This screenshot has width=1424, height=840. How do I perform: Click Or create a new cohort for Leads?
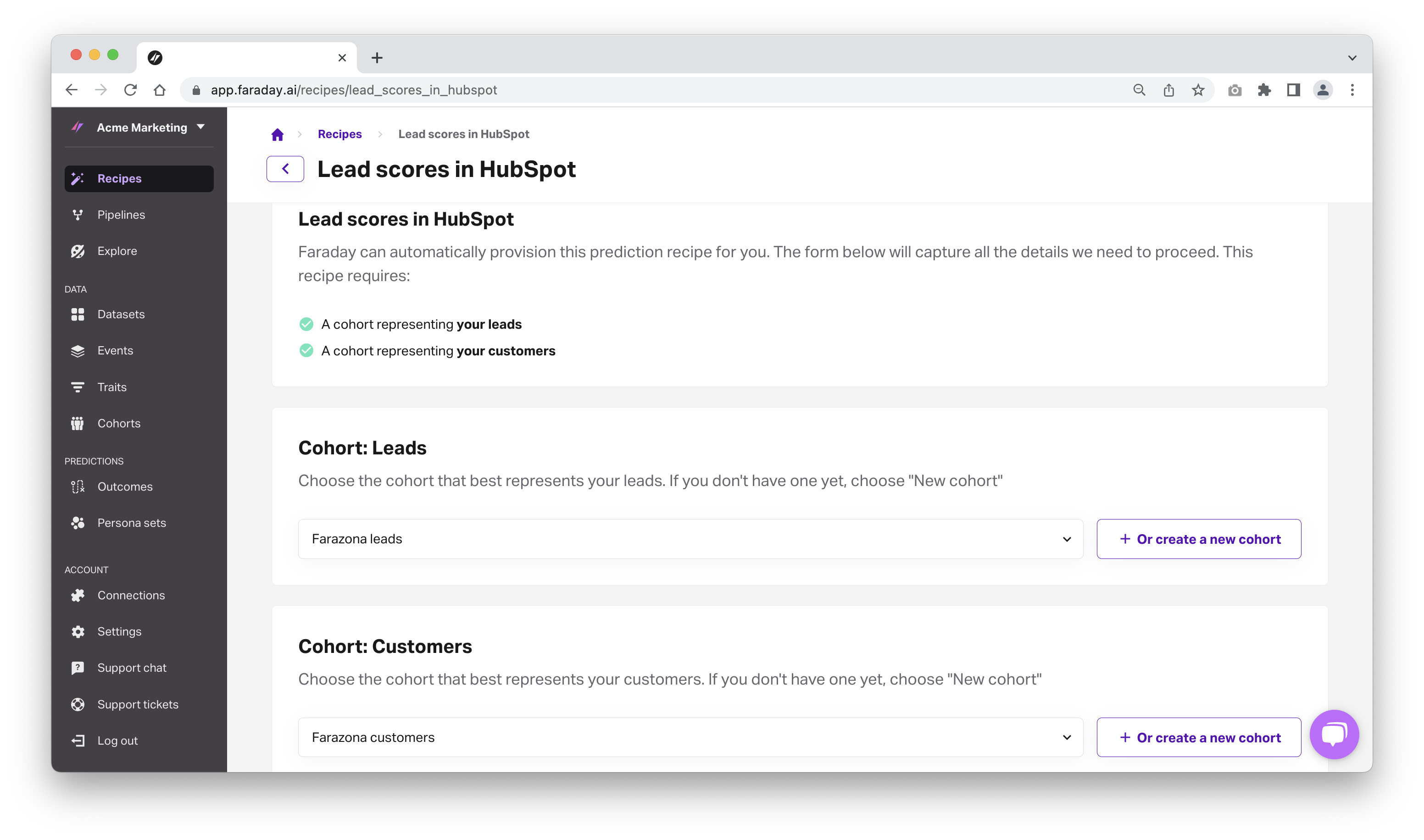click(1198, 538)
